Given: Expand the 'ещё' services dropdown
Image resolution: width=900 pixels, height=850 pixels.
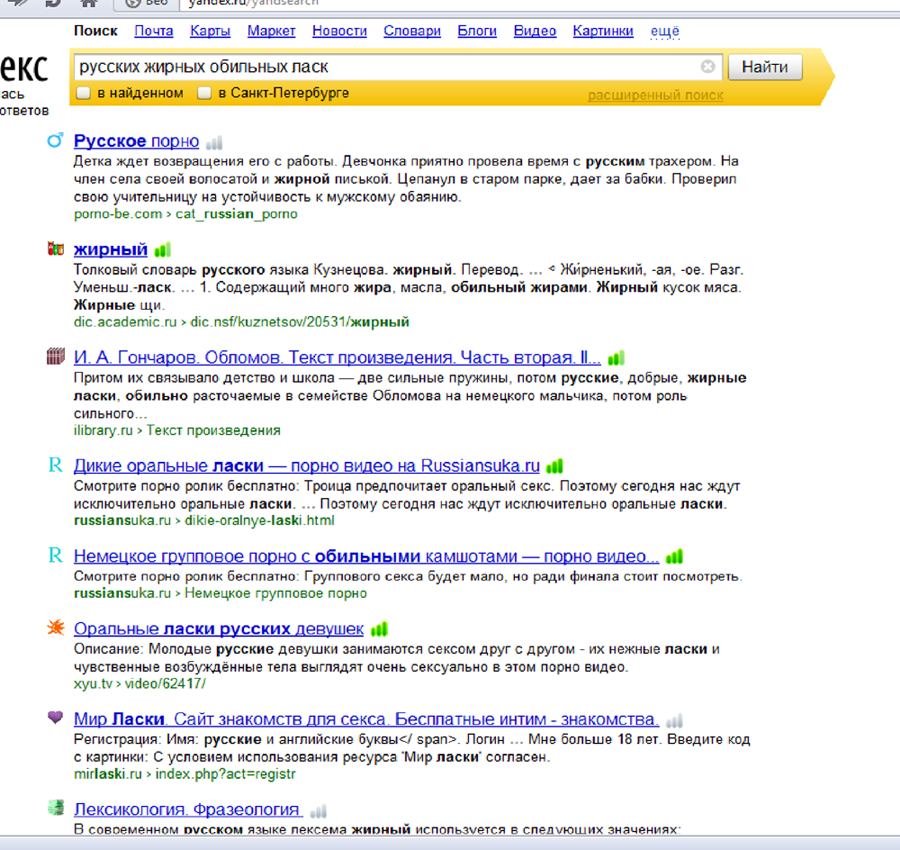Looking at the screenshot, I should [665, 31].
